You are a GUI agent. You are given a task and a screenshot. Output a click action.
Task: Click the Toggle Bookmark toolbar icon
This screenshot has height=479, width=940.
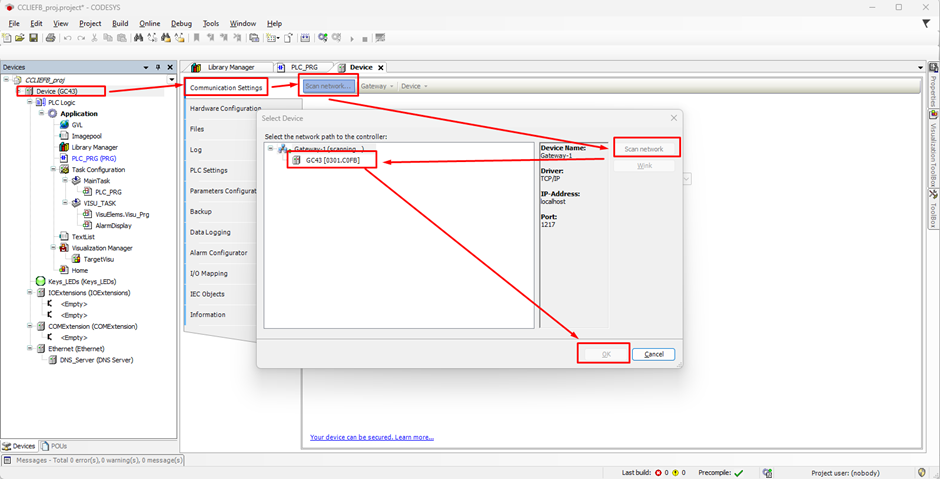[196, 38]
